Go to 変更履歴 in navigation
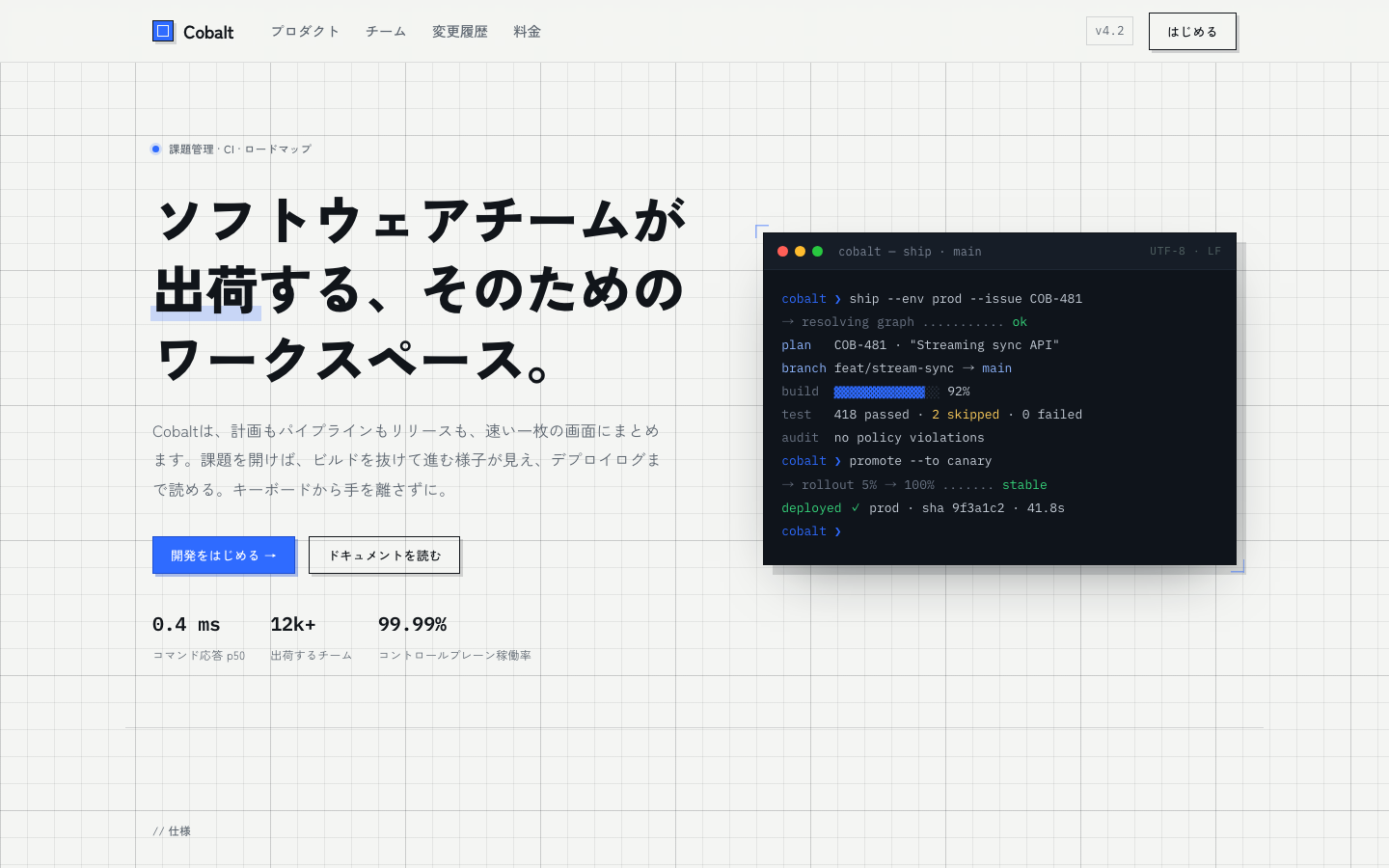Screen dimensions: 1389x868 (460, 32)
